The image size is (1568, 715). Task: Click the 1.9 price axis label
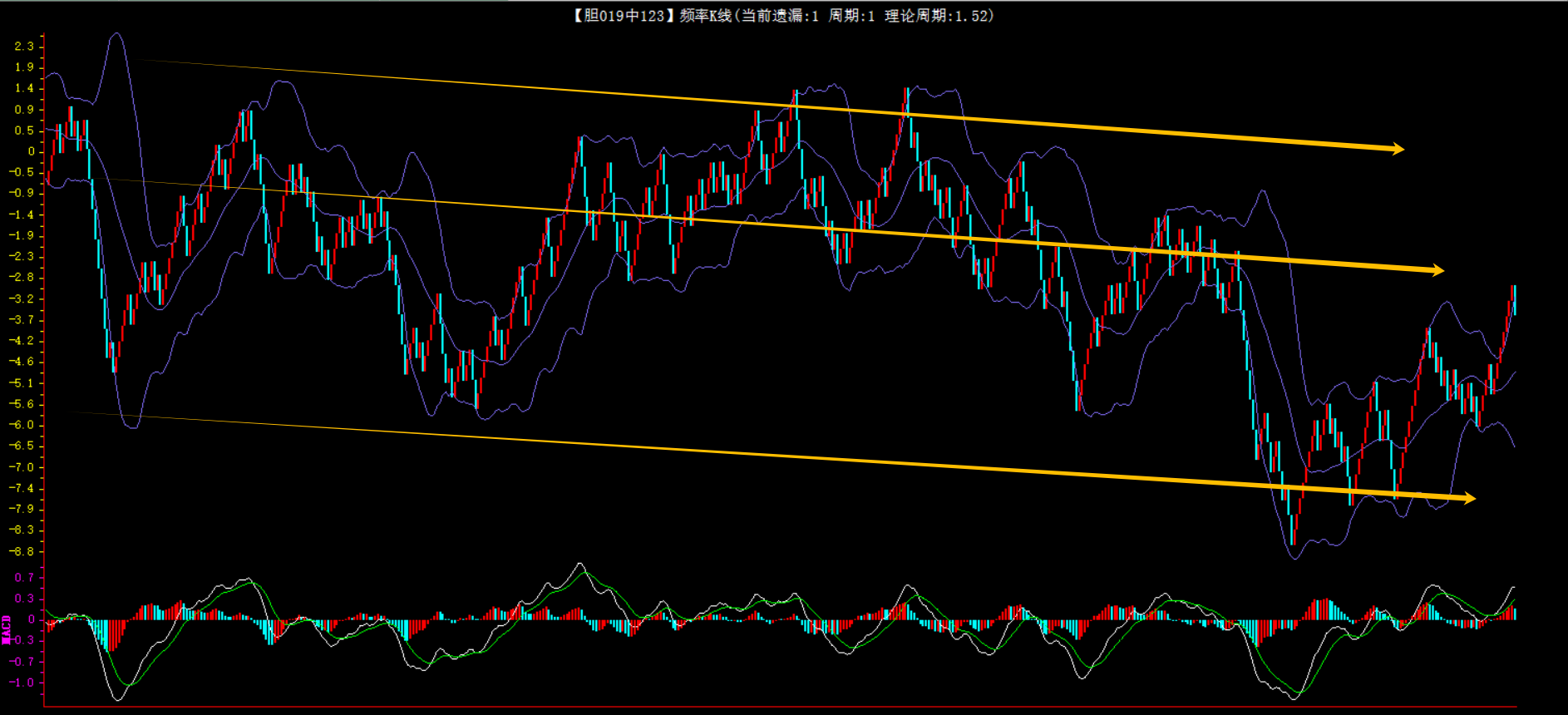24,67
